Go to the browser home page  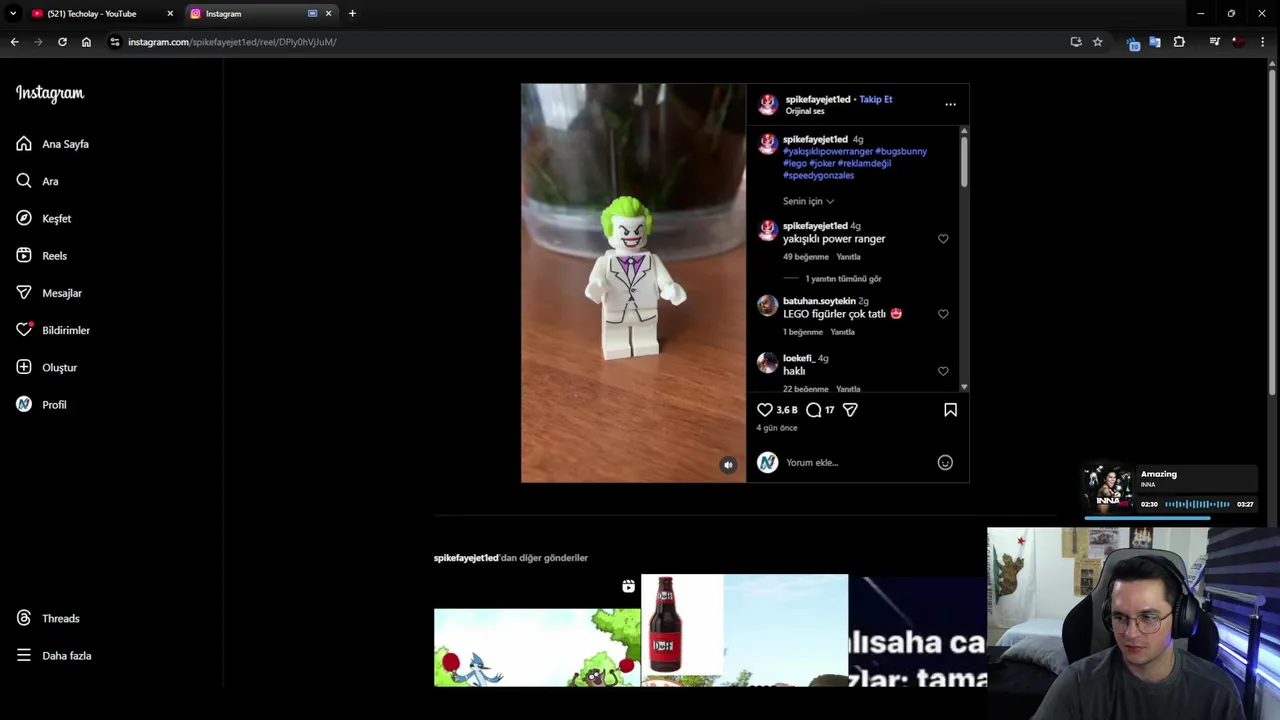pyautogui.click(x=86, y=42)
